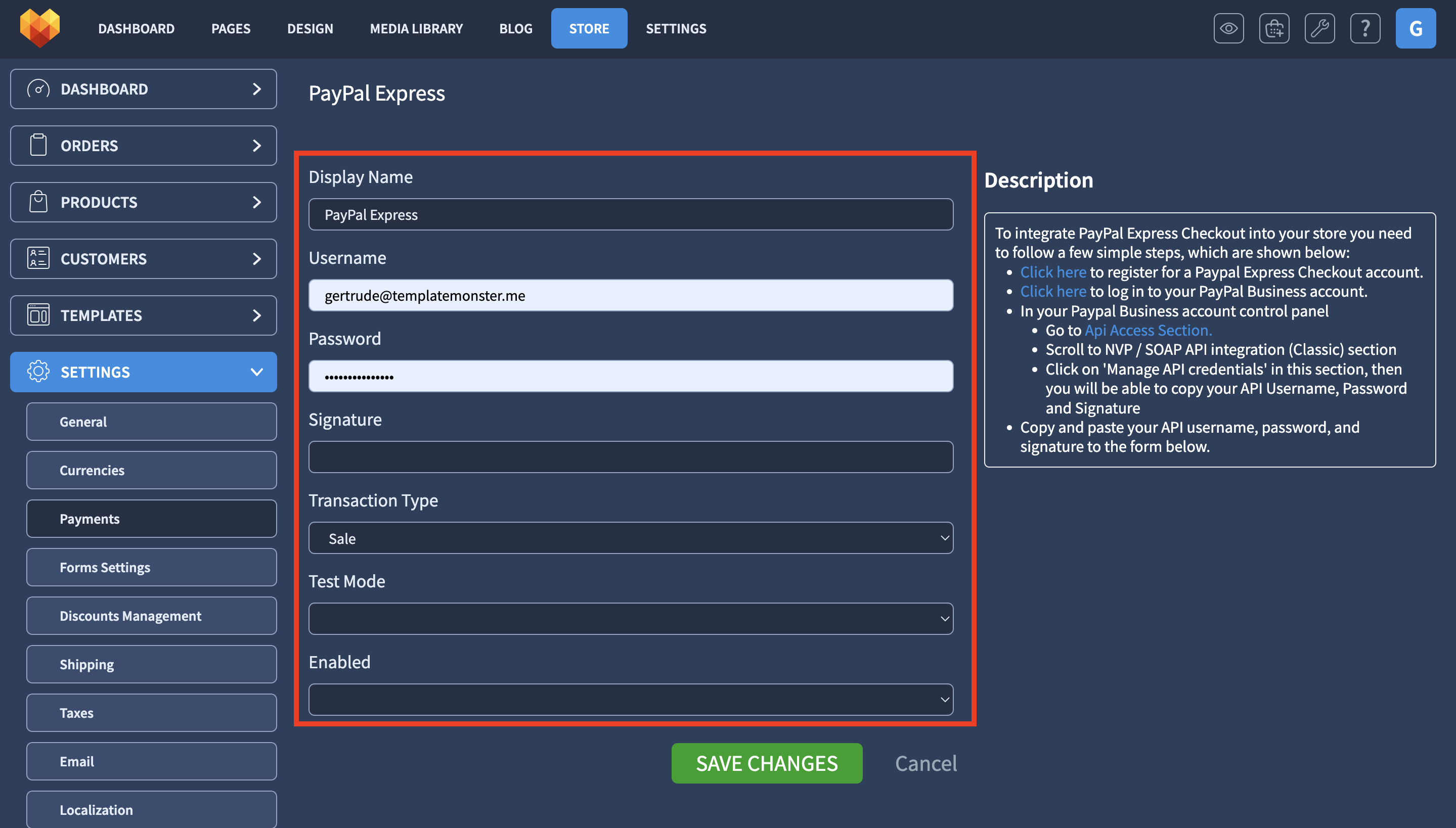Image resolution: width=1456 pixels, height=828 pixels.
Task: Focus the Username input field
Action: tap(631, 295)
